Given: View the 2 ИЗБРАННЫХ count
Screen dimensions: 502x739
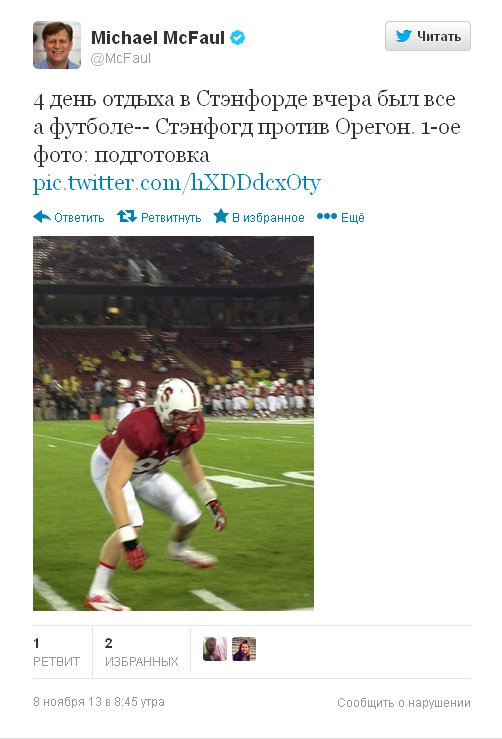Looking at the screenshot, I should [x=141, y=652].
